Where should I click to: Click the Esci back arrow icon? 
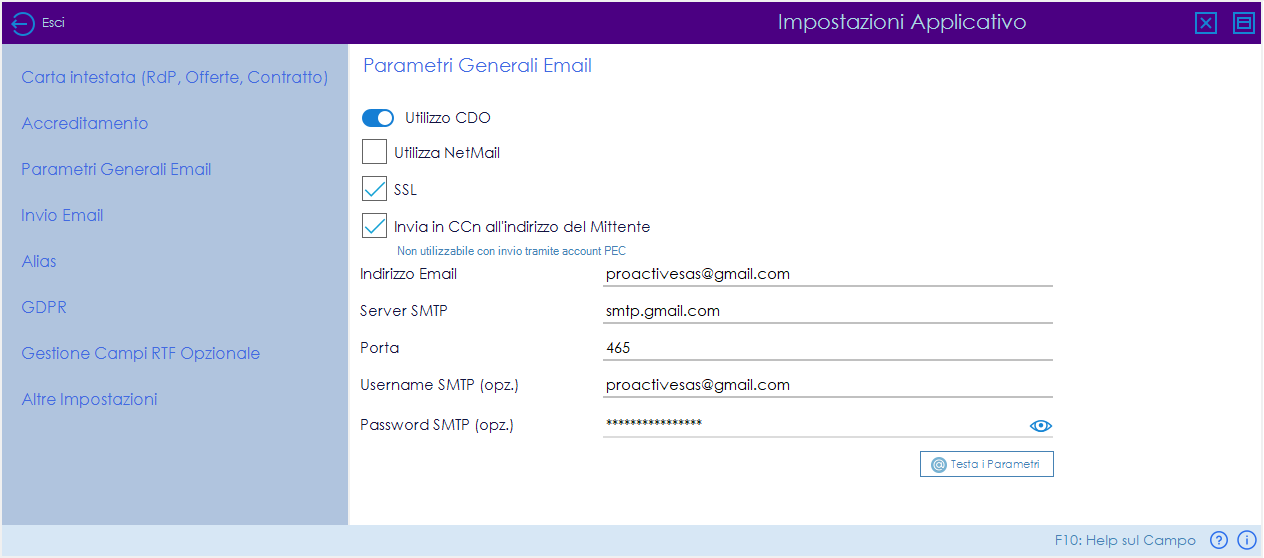(x=23, y=23)
